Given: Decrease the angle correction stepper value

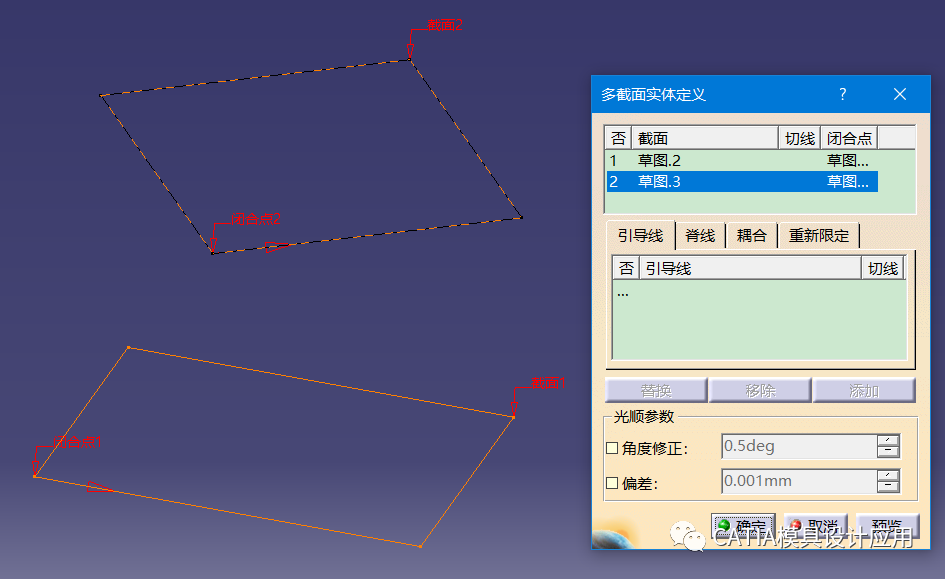Looking at the screenshot, I should [888, 452].
